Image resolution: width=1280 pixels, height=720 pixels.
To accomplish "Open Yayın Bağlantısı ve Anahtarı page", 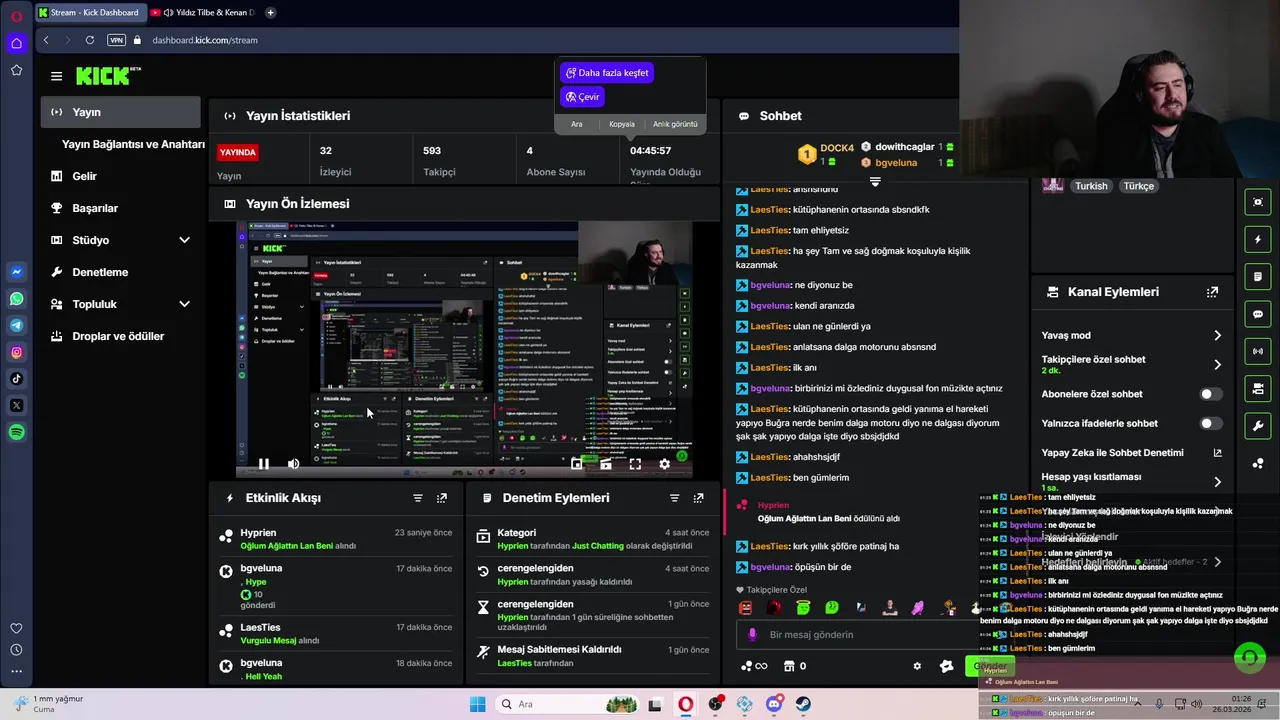I will (x=133, y=144).
